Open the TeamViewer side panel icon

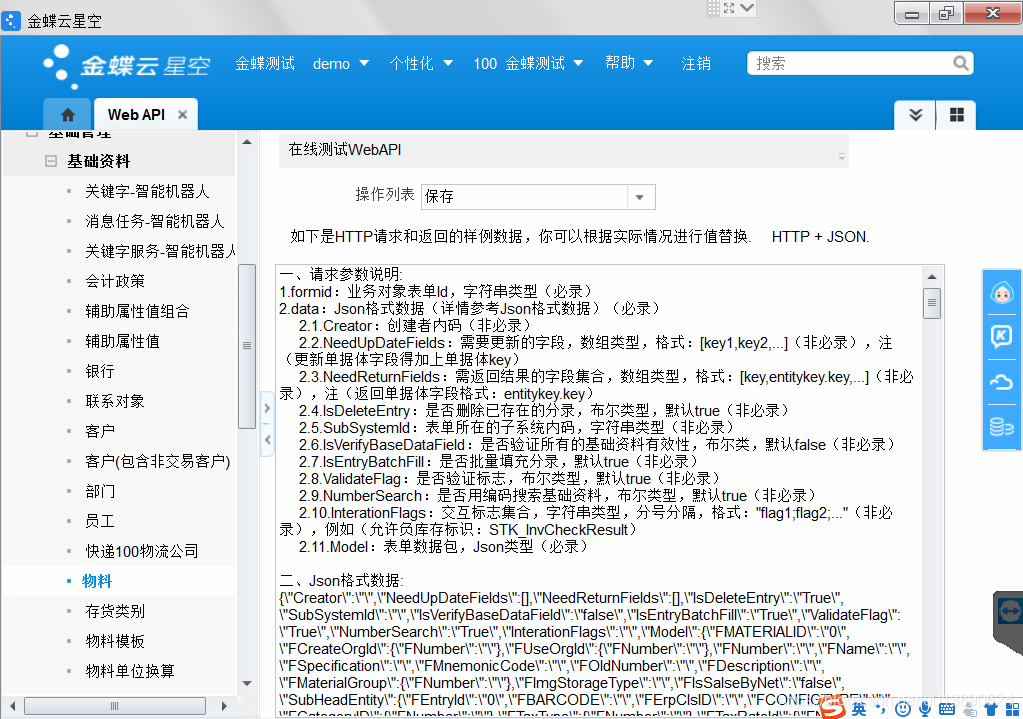click(1009, 612)
